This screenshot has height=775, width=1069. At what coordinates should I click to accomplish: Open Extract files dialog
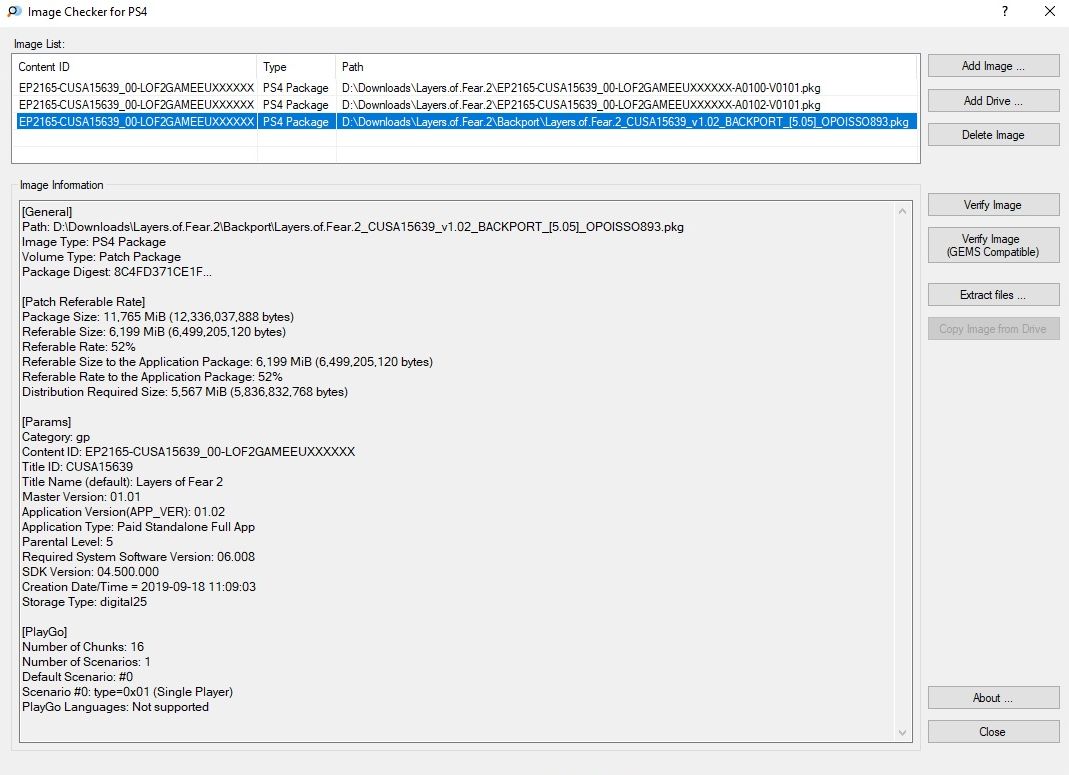[x=993, y=295]
